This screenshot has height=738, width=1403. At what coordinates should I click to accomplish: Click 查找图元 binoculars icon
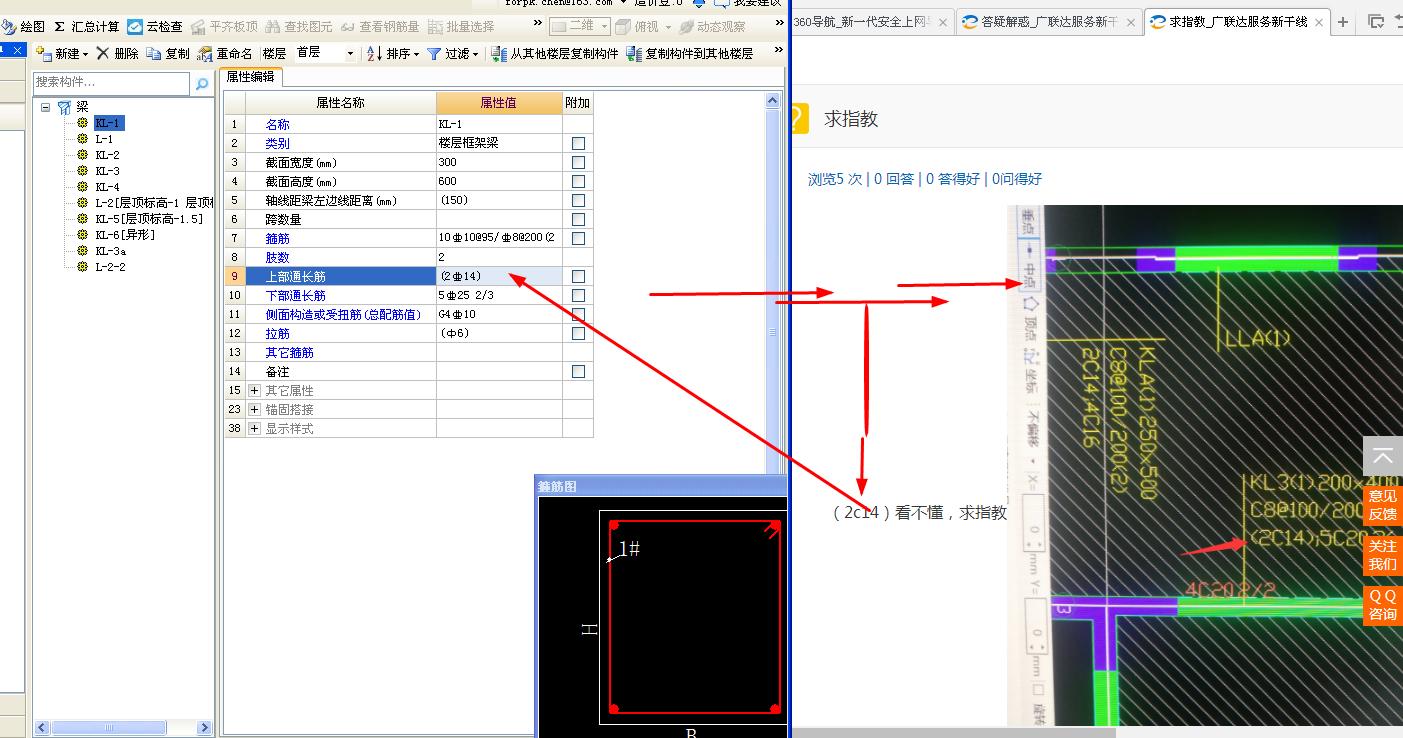pyautogui.click(x=272, y=27)
